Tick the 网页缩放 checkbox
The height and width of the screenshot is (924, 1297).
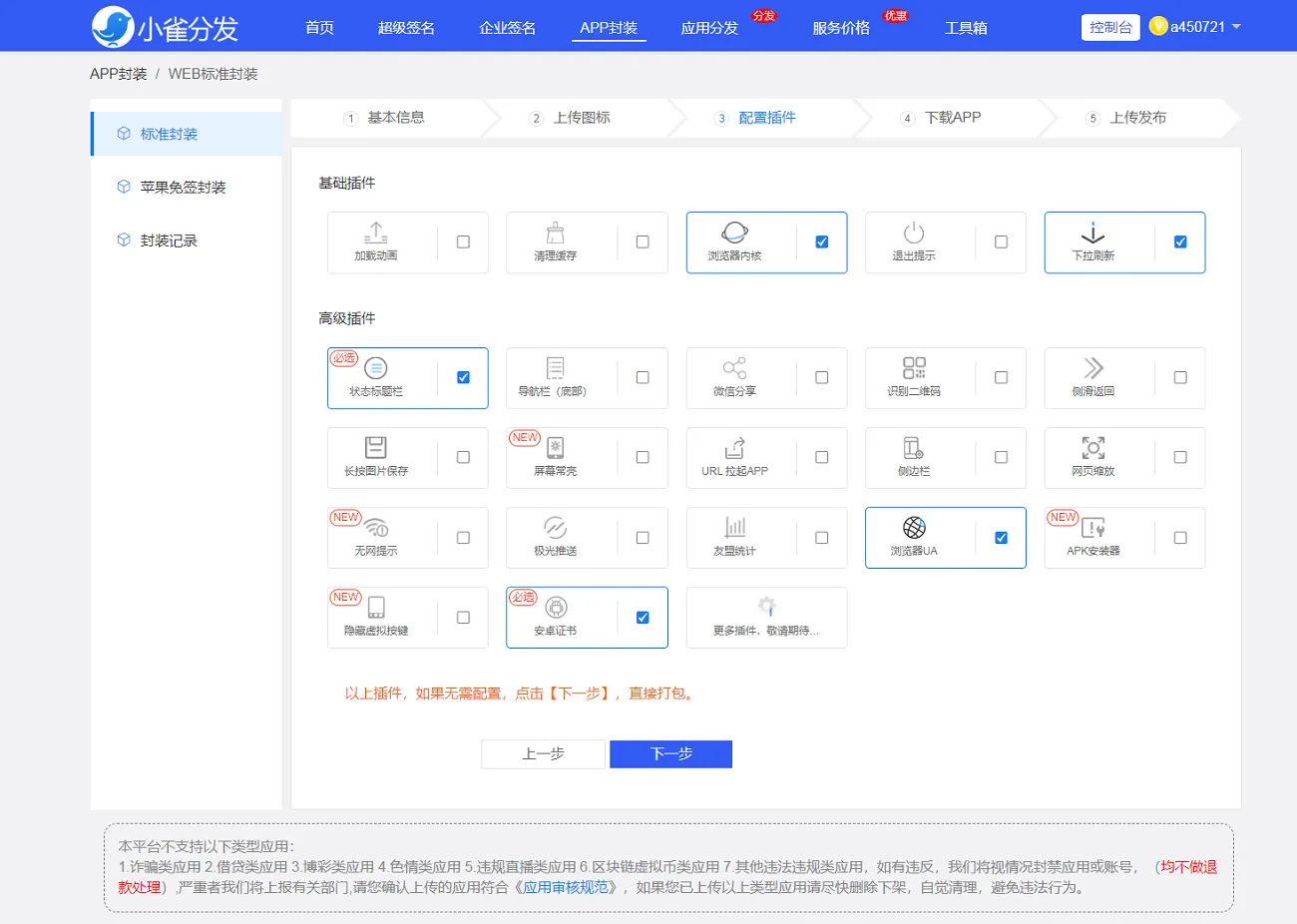[x=1180, y=458]
